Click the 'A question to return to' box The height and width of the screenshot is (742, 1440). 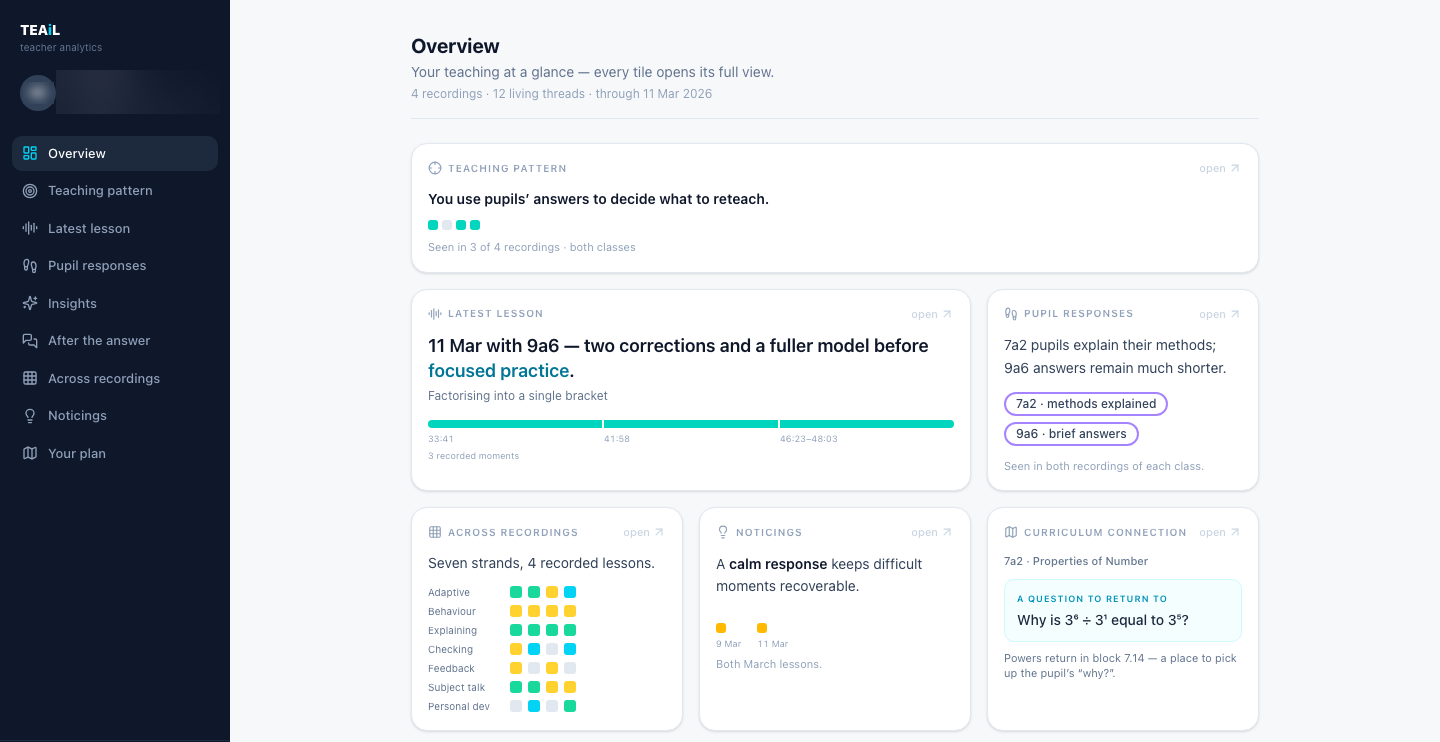(1123, 610)
